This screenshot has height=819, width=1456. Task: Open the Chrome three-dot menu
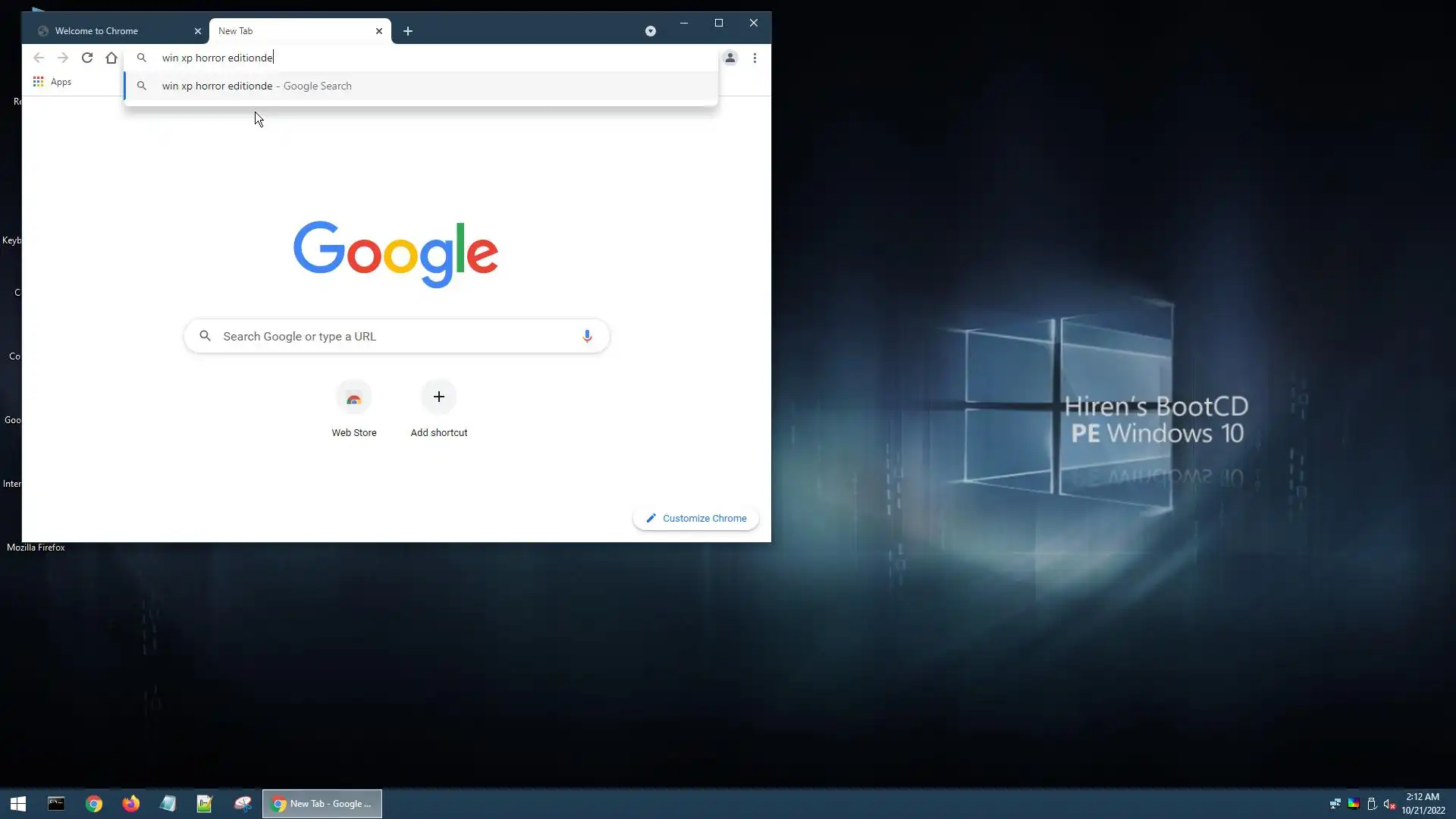755,58
